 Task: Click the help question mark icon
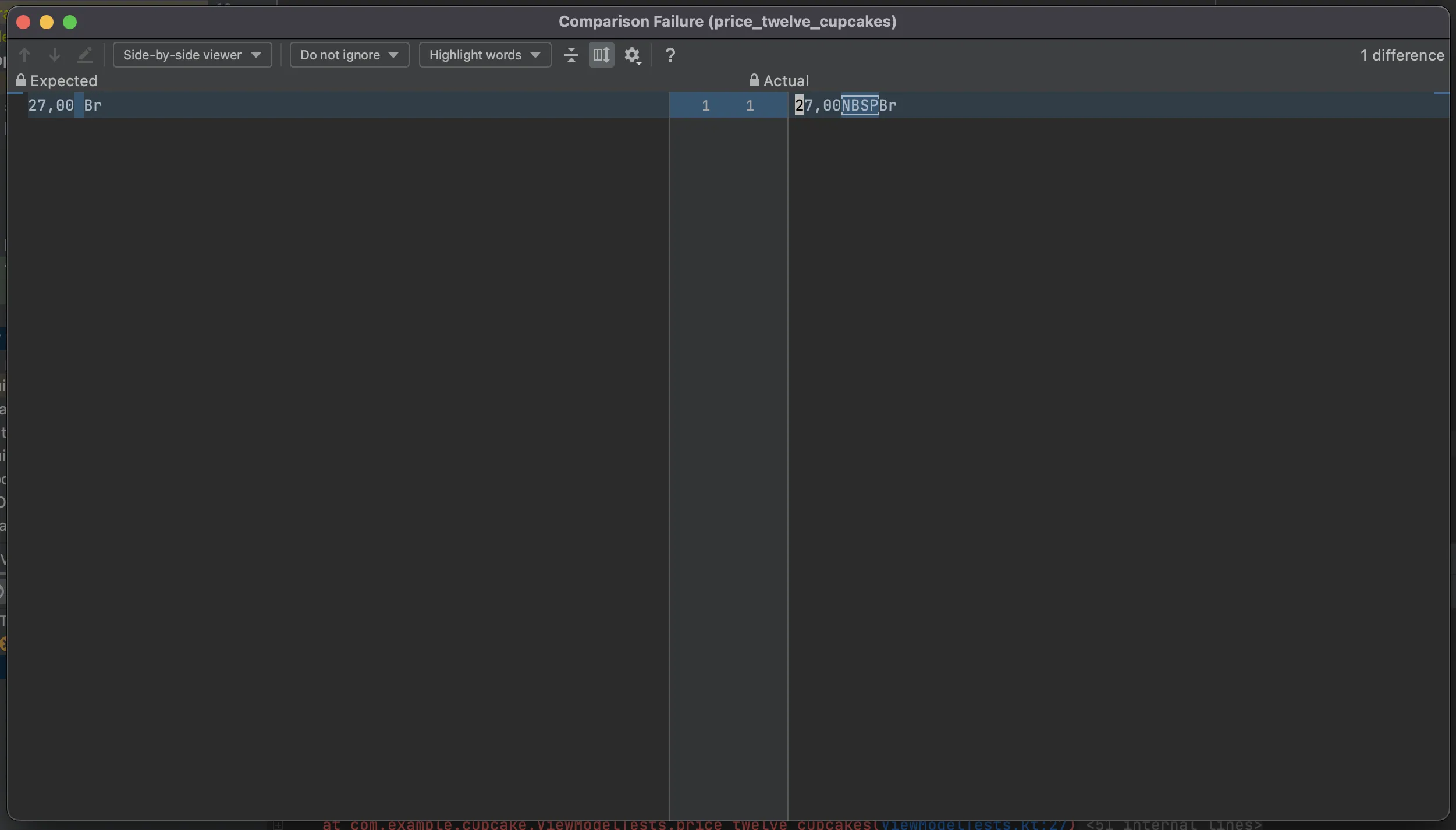670,55
